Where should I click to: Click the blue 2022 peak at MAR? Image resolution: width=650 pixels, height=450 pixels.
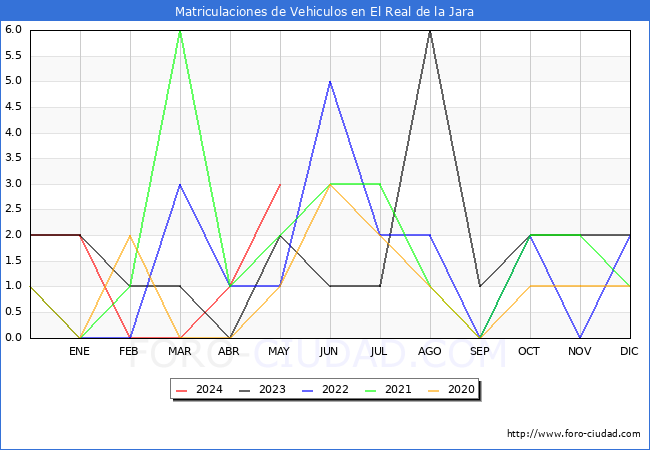pyautogui.click(x=180, y=184)
